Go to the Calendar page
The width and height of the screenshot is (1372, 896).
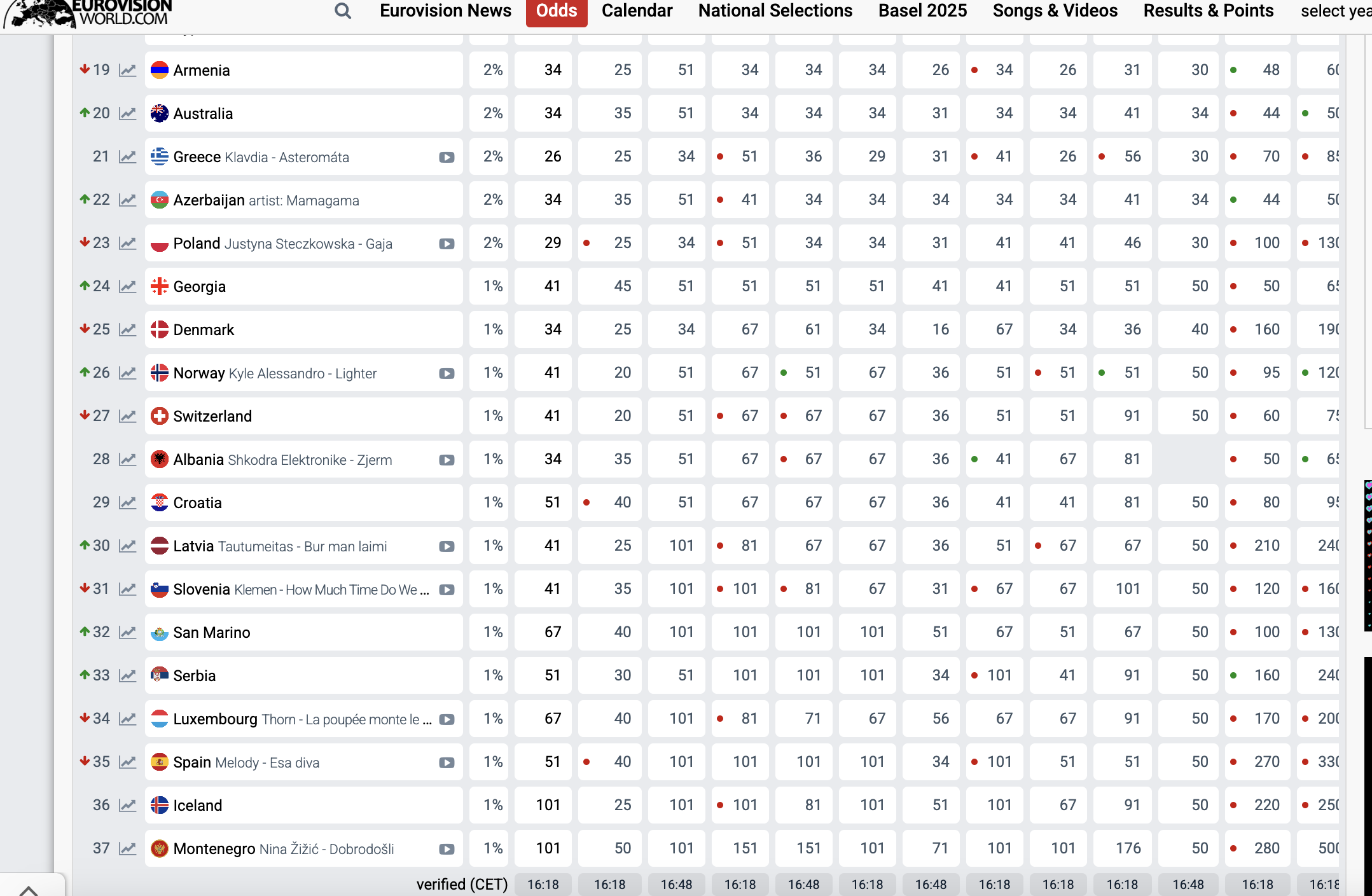[x=637, y=11]
